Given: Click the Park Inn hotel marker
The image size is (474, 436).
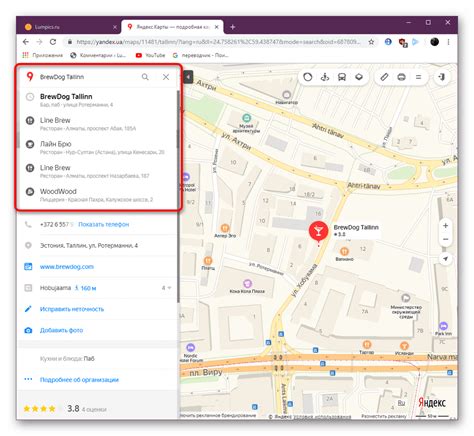Looking at the screenshot, I should click(x=443, y=326).
